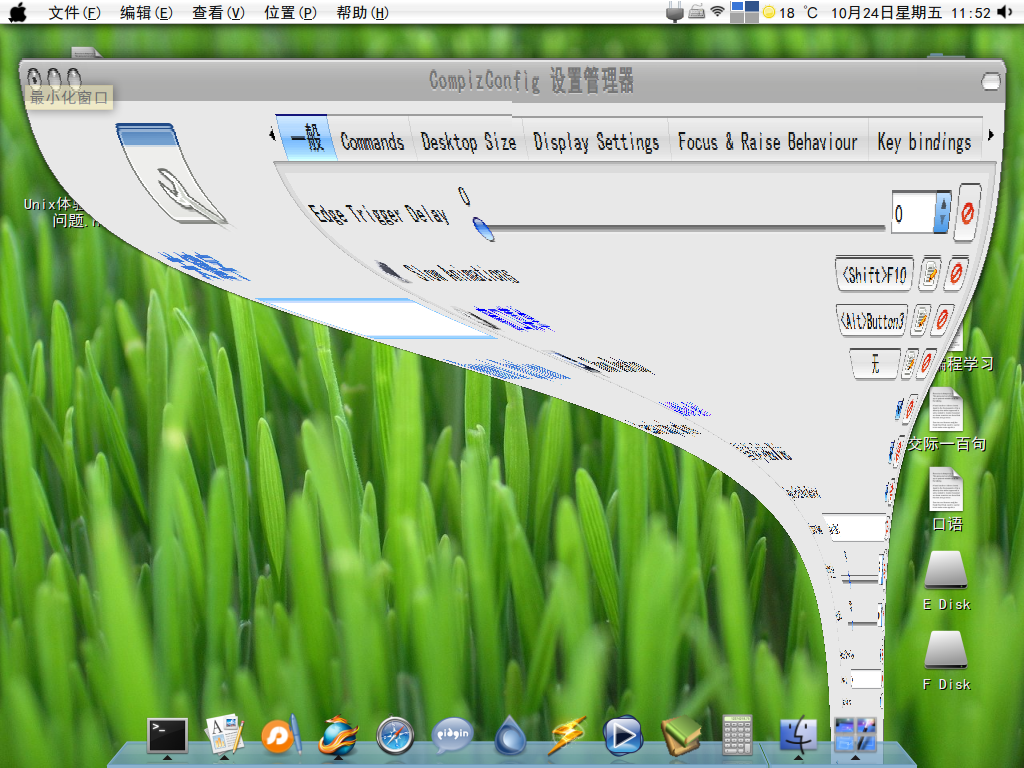Image resolution: width=1024 pixels, height=768 pixels.
Task: Switch to the Commands tab
Action: pyautogui.click(x=372, y=140)
